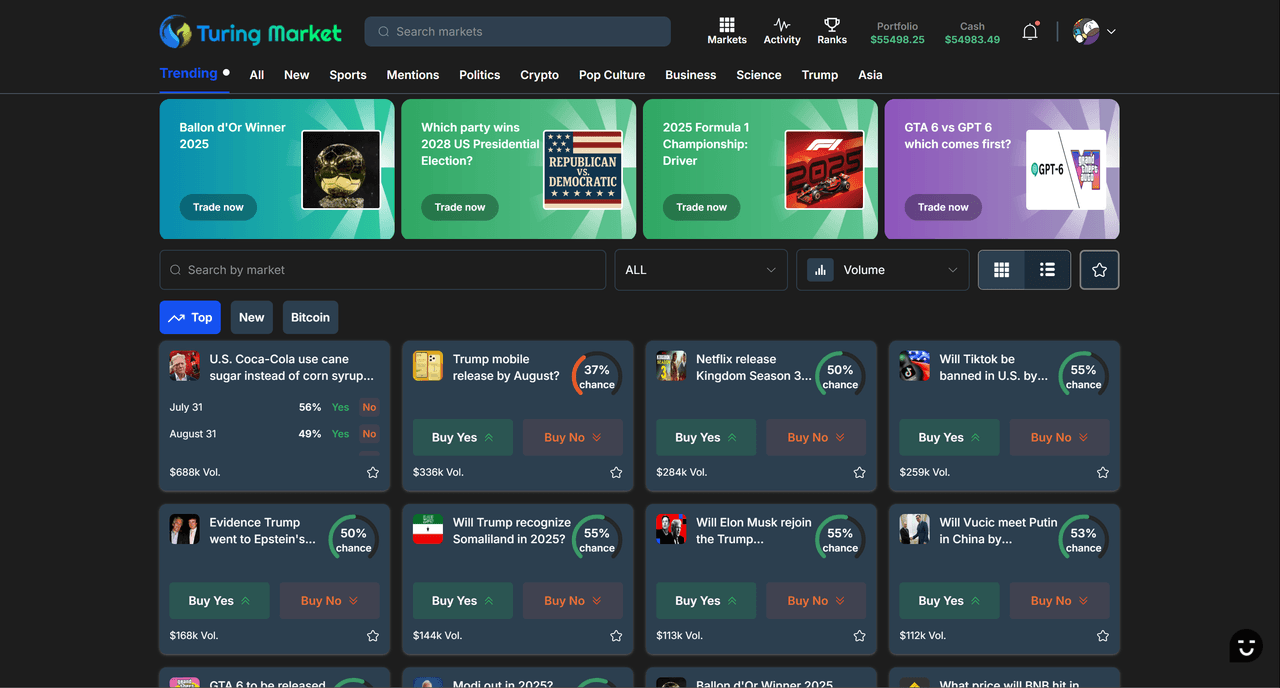Select the Pop Culture tab

(x=611, y=75)
